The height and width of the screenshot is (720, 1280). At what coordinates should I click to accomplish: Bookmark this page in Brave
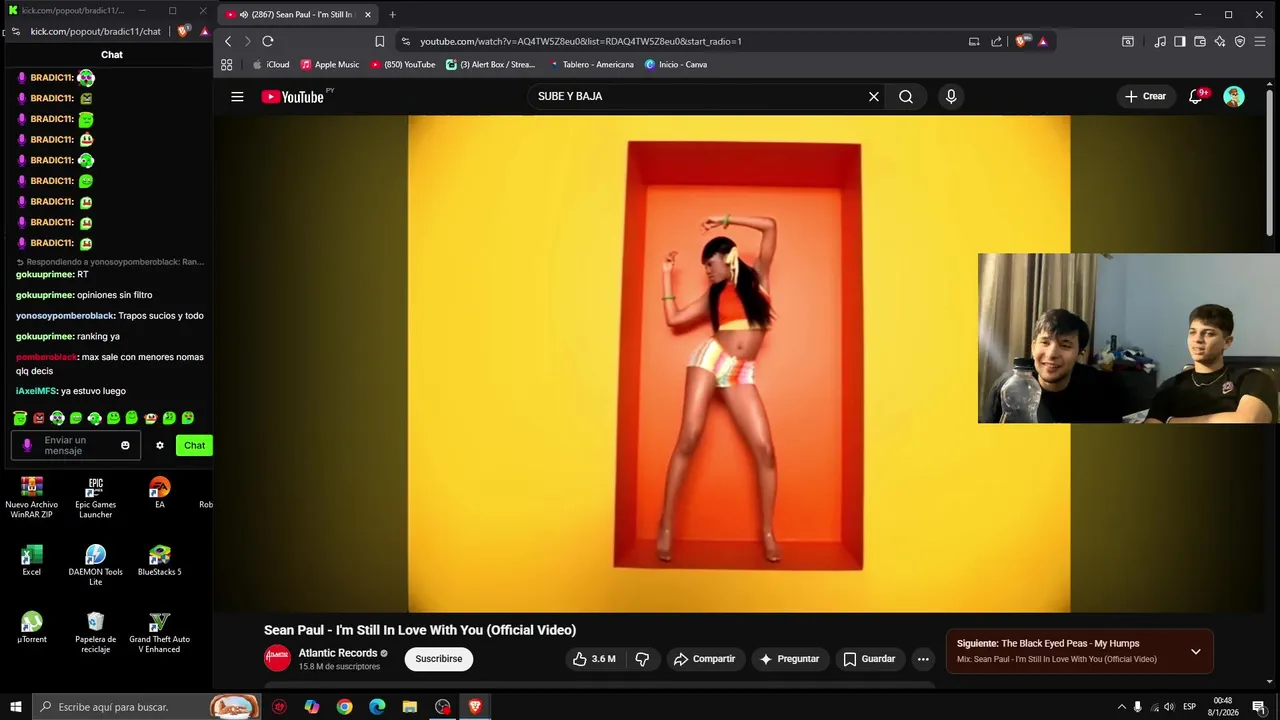[x=380, y=41]
